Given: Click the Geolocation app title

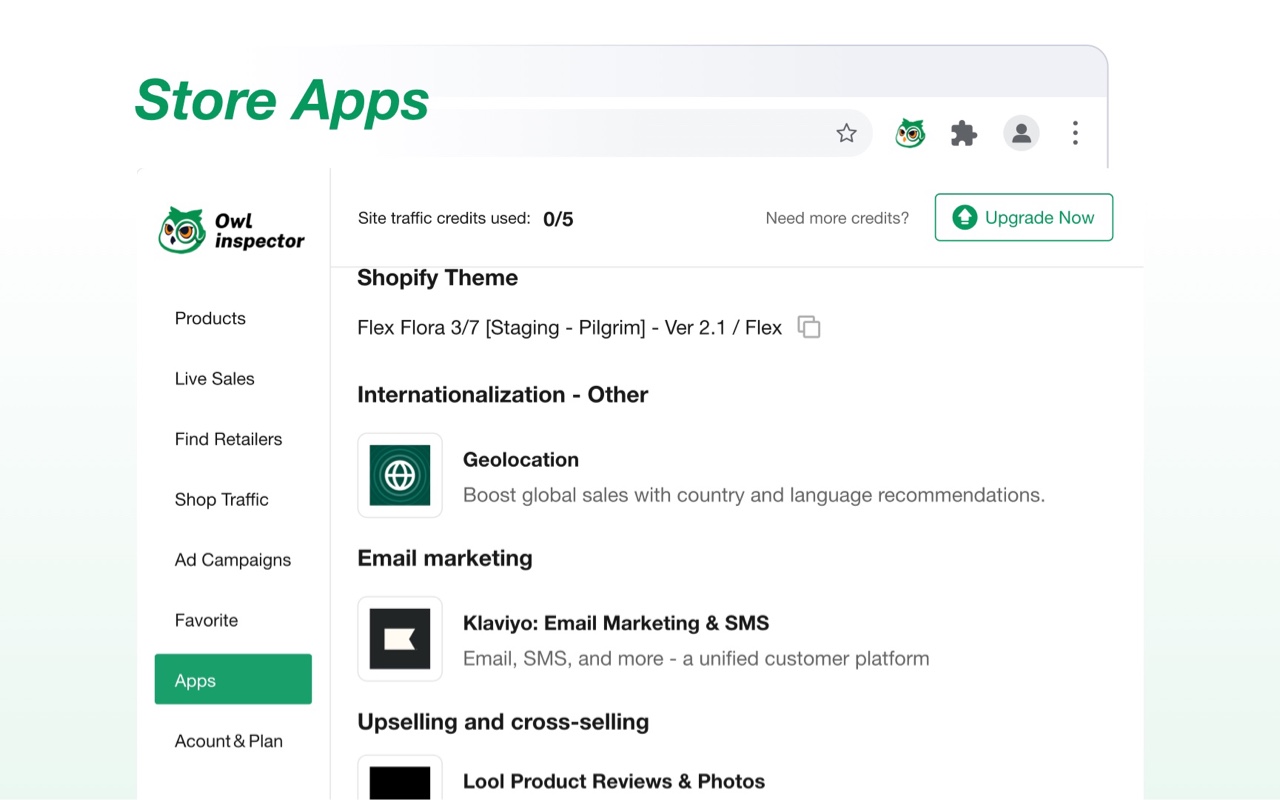Looking at the screenshot, I should tap(521, 459).
